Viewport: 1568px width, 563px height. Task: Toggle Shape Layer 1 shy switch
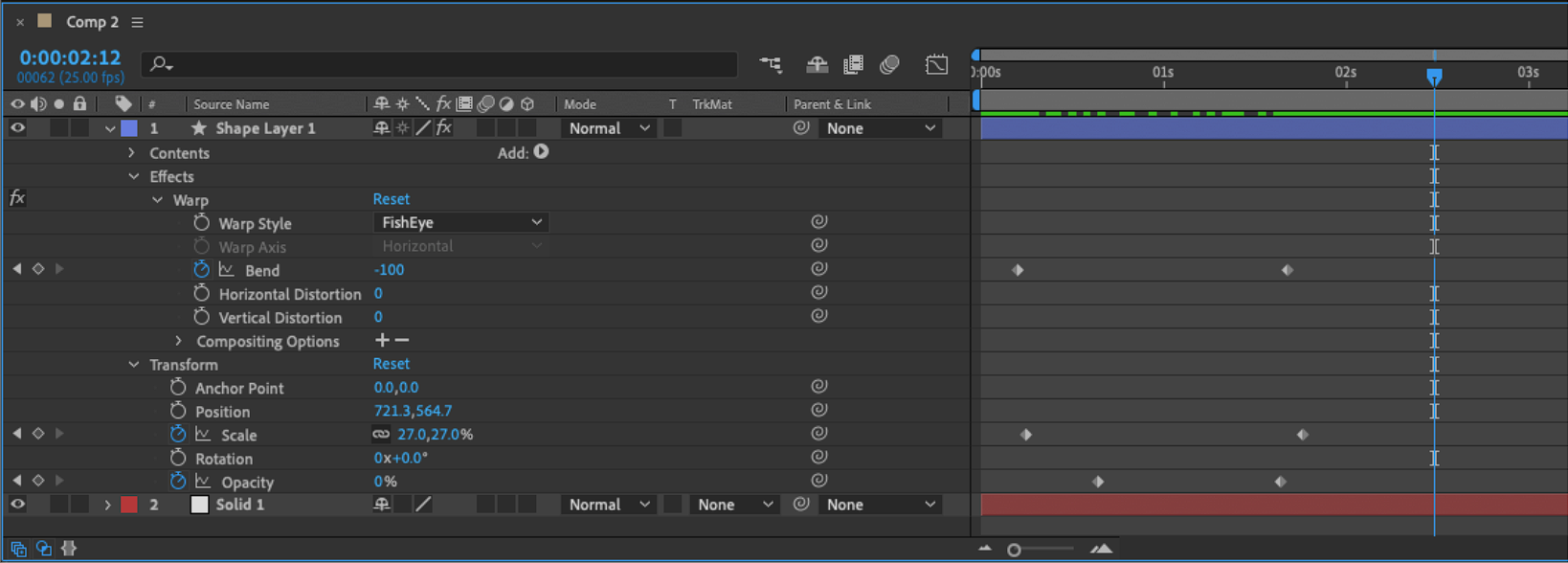(x=381, y=127)
